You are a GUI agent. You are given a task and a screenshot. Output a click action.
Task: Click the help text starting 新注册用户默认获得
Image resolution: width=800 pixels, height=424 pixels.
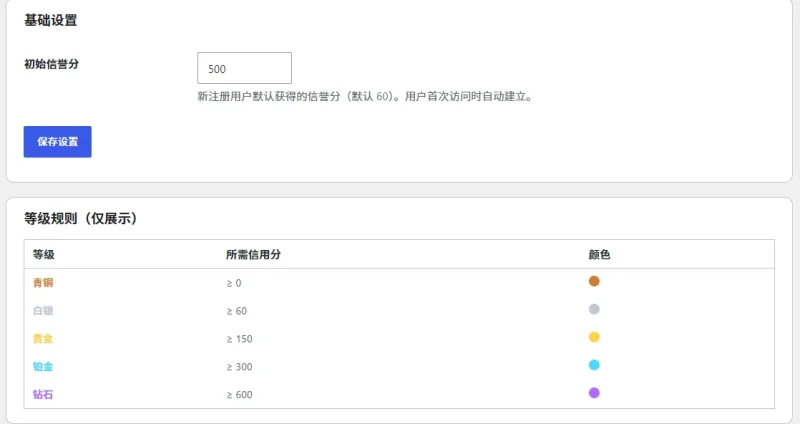(x=365, y=96)
